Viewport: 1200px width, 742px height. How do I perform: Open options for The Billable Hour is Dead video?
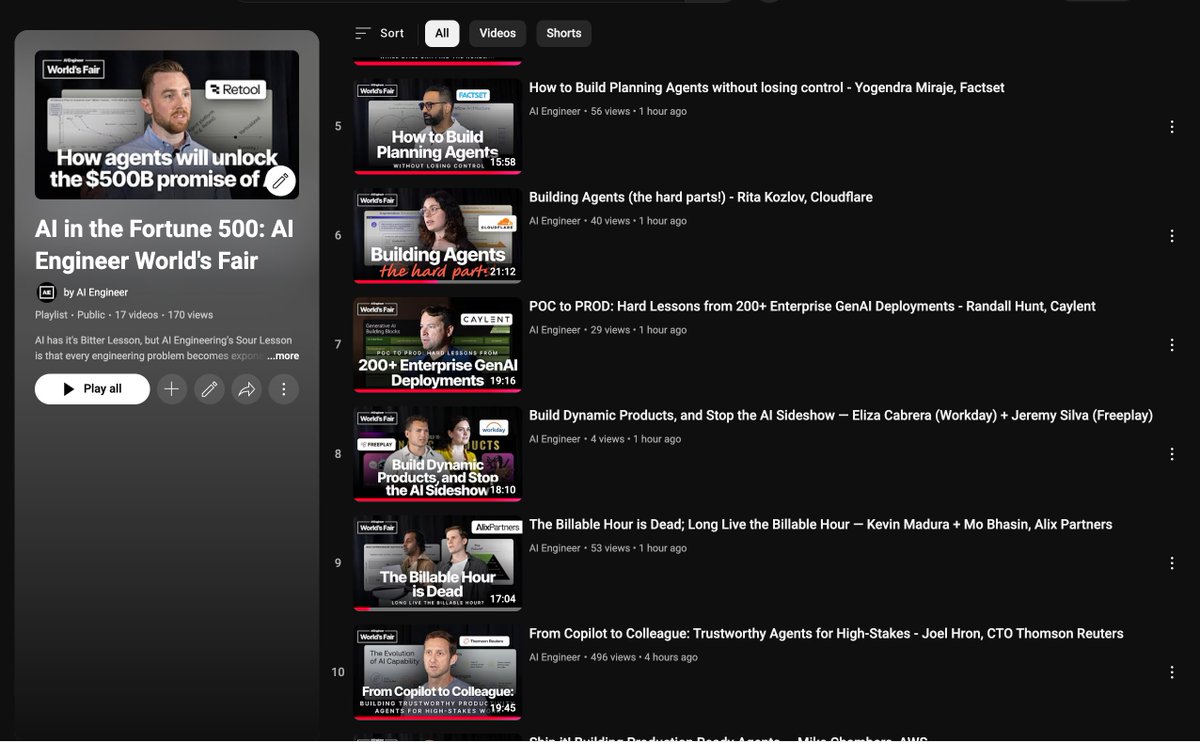[1172, 563]
